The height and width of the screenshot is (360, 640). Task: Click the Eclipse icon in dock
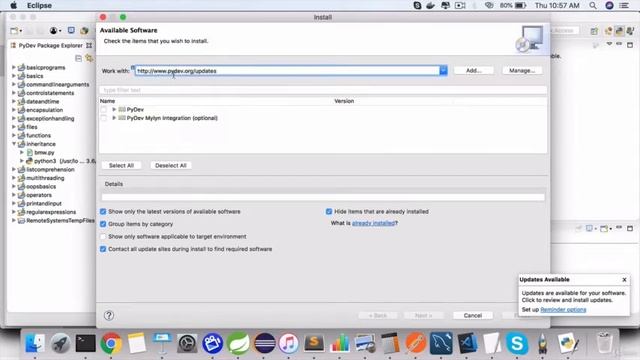[264, 343]
